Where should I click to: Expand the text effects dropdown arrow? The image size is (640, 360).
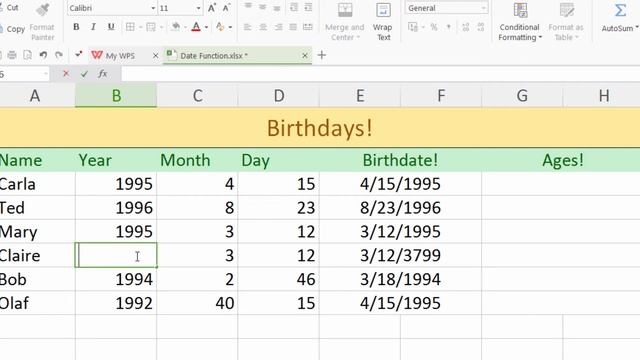tap(231, 27)
